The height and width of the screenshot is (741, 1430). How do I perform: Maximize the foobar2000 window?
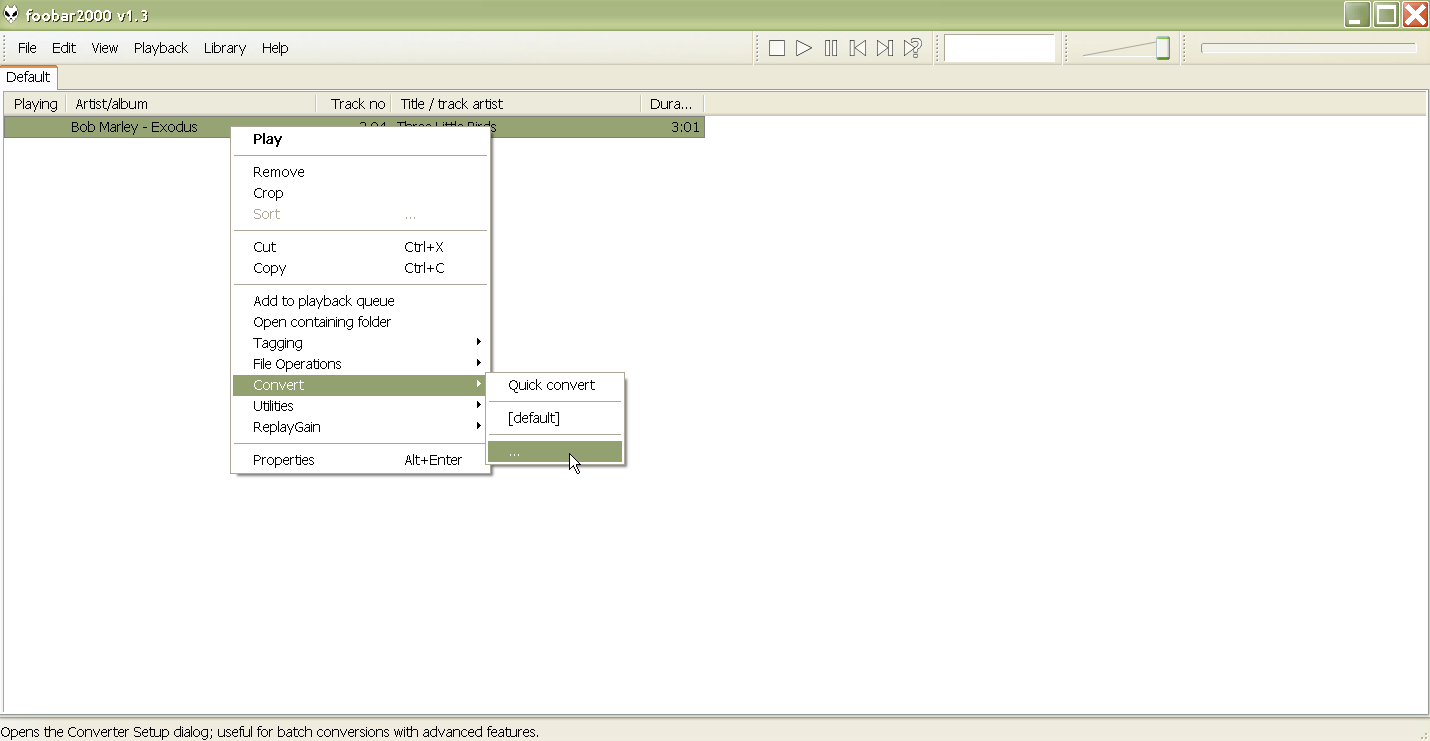click(1386, 14)
